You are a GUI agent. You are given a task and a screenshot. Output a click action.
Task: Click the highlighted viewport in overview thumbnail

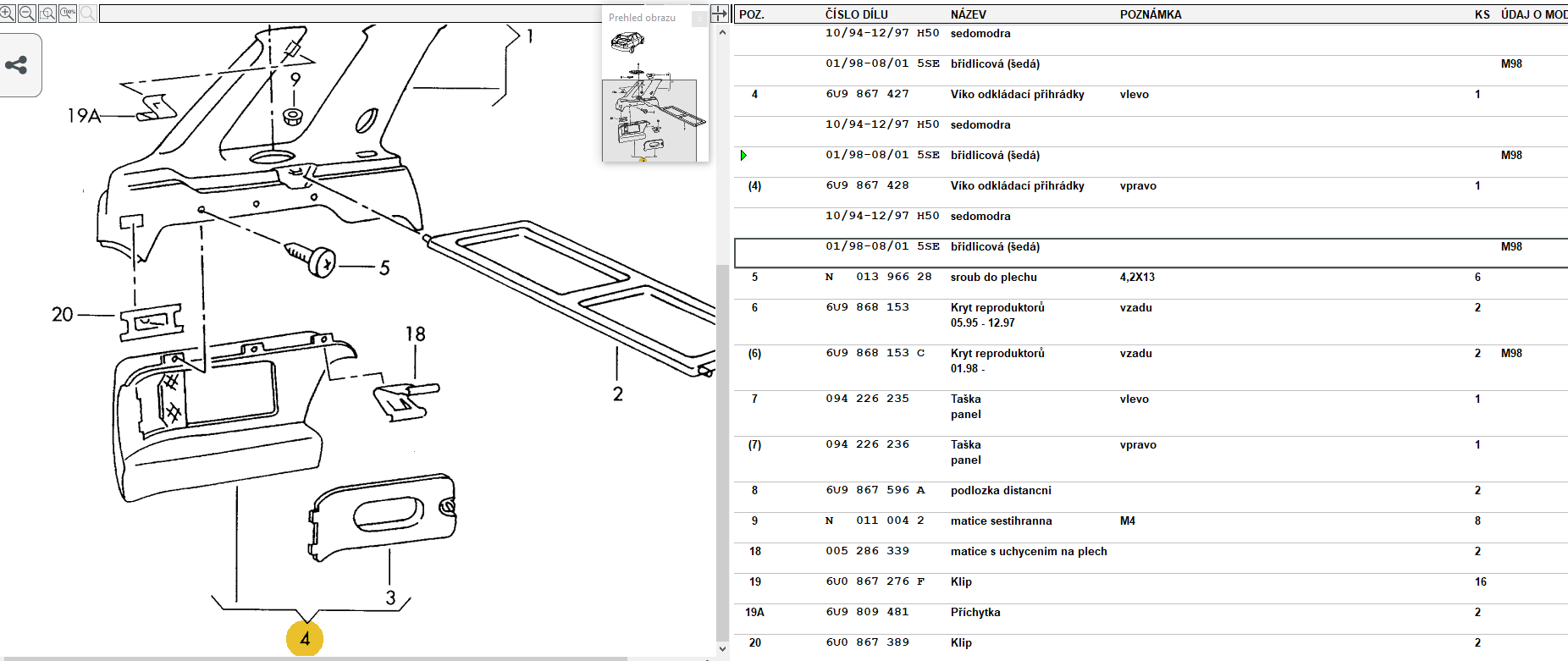[x=649, y=120]
